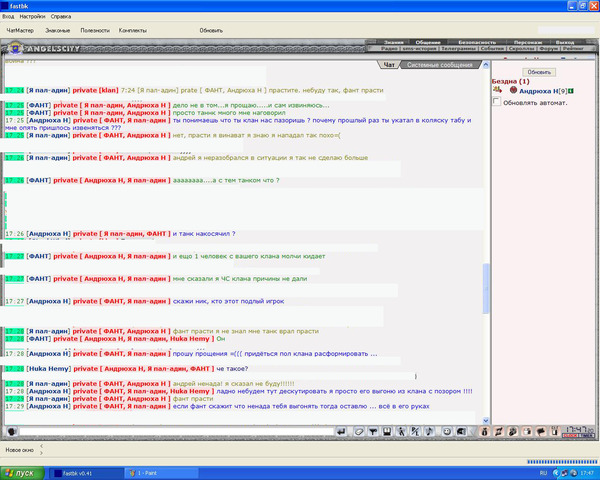Switch to the Чат tab
Image resolution: width=600 pixels, height=480 pixels.
coord(389,65)
